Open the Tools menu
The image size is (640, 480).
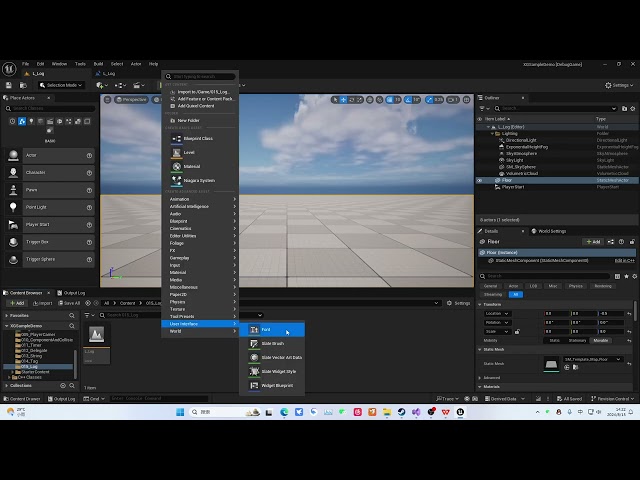point(80,64)
